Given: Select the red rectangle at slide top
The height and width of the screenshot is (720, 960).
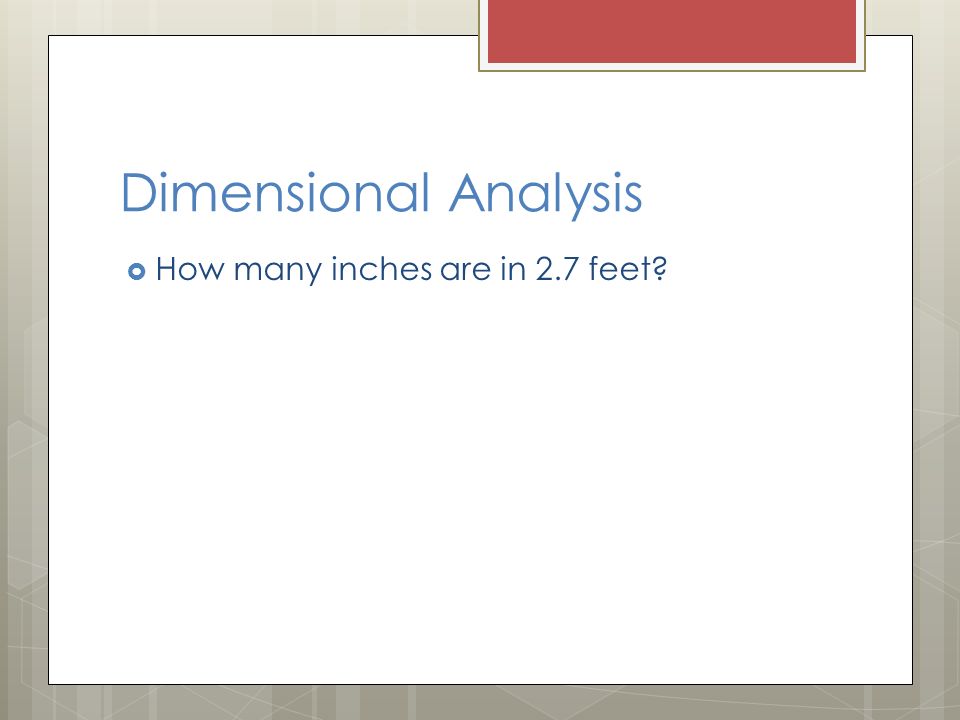Looking at the screenshot, I should [x=672, y=31].
